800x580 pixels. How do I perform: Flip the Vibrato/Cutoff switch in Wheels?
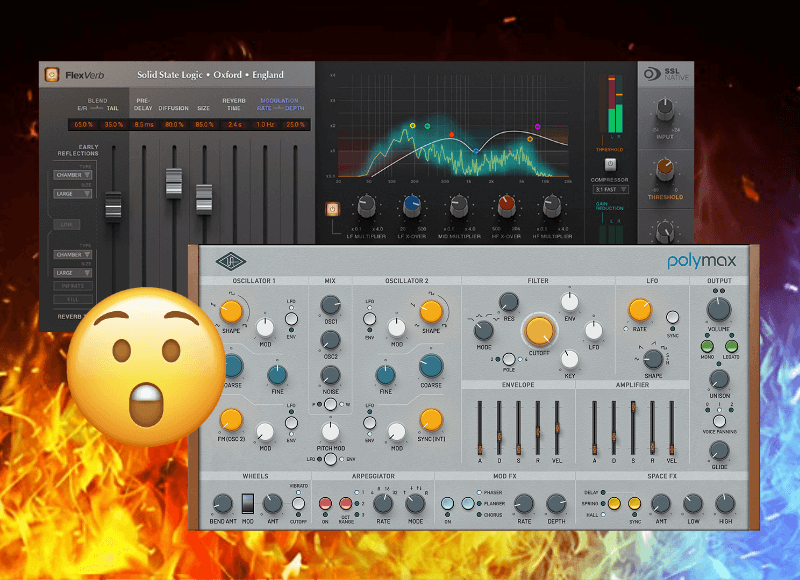[x=298, y=504]
